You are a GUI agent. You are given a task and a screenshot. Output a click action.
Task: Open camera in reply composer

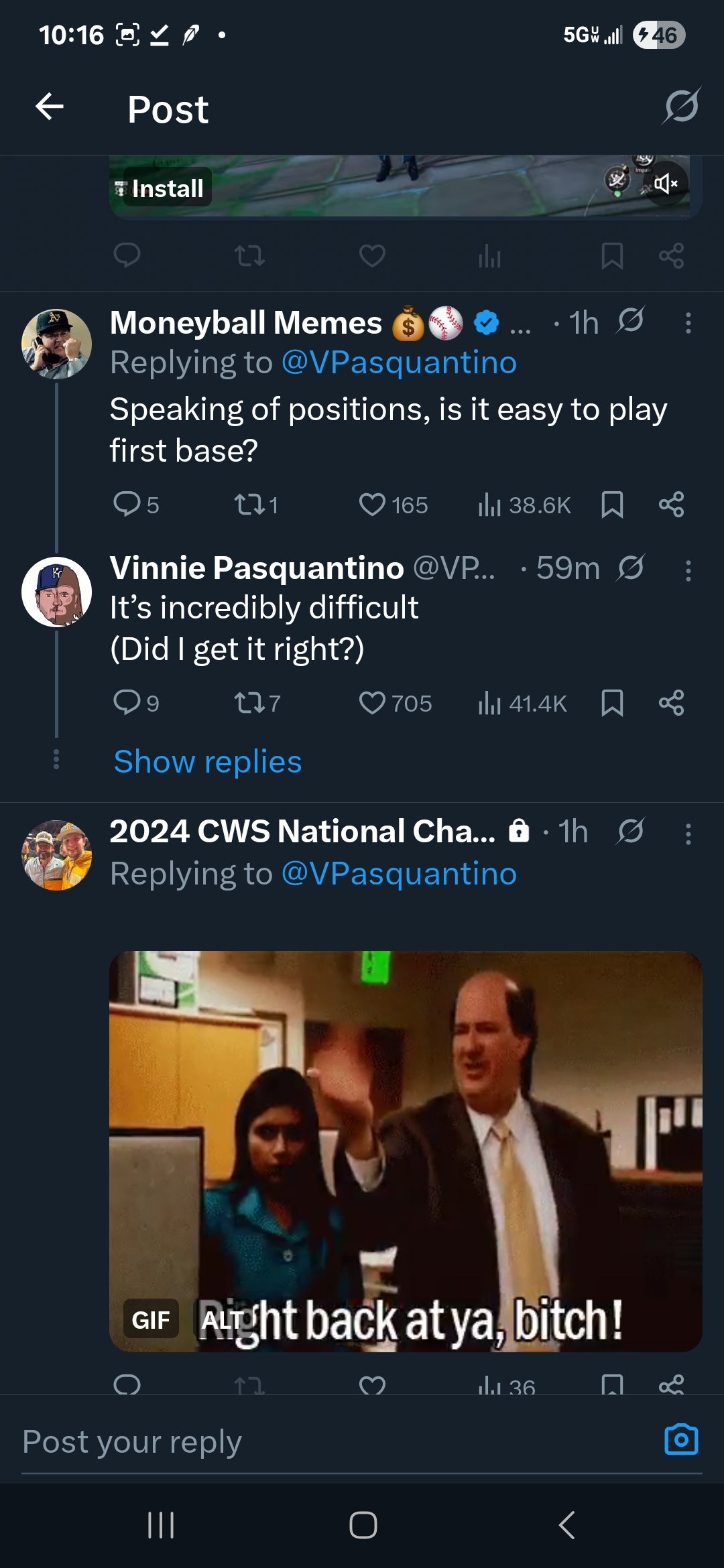click(x=681, y=1439)
